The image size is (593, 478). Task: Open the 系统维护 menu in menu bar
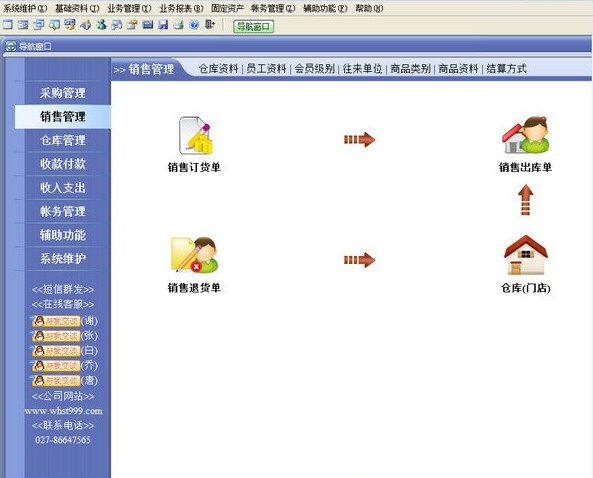pyautogui.click(x=25, y=8)
